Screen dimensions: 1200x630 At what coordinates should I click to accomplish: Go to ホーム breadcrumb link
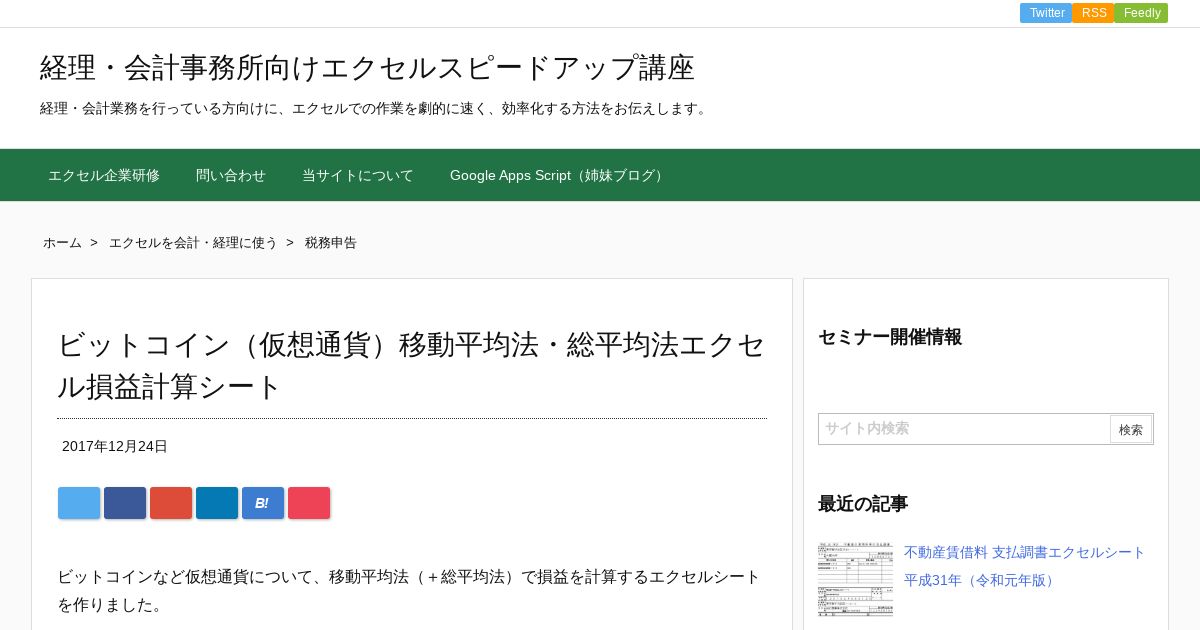coord(62,243)
